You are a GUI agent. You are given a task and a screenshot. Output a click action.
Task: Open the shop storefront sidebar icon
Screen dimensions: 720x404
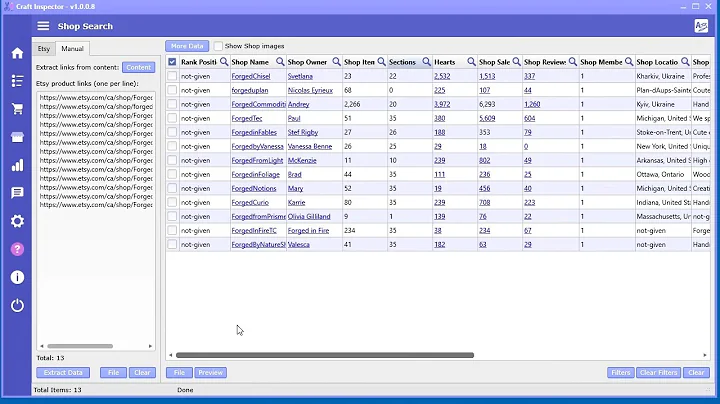pos(17,137)
